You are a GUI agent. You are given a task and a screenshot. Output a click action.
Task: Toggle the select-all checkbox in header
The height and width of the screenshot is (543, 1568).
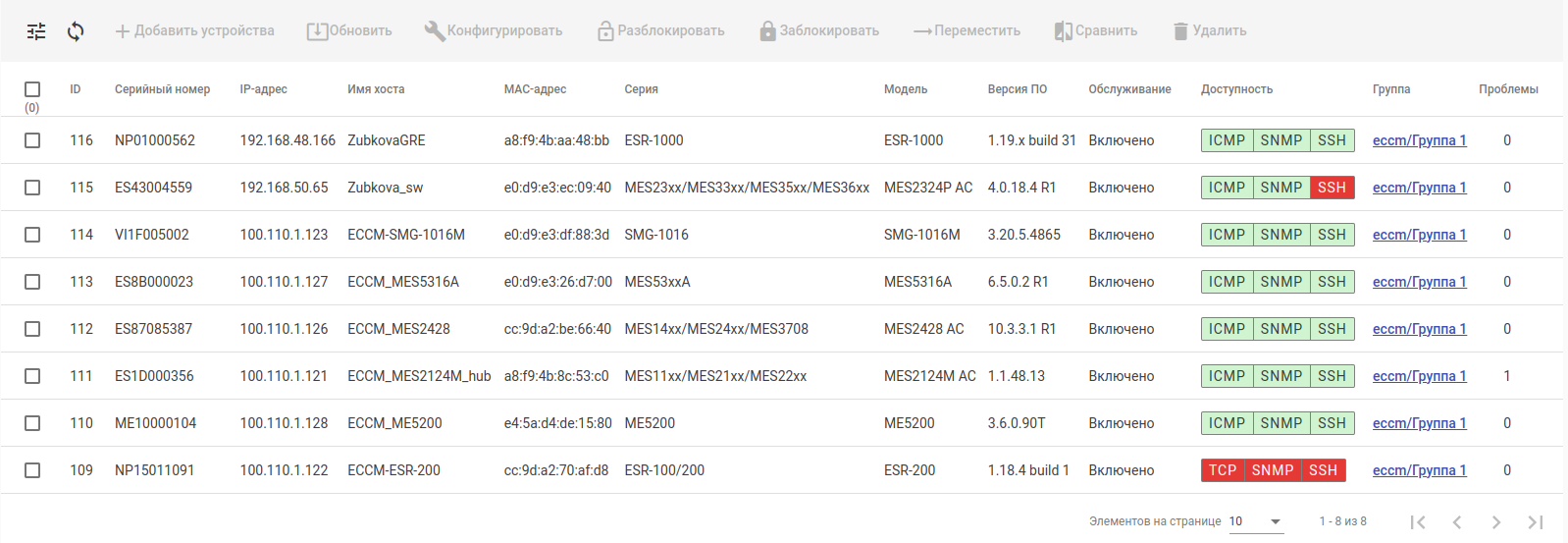(x=32, y=89)
